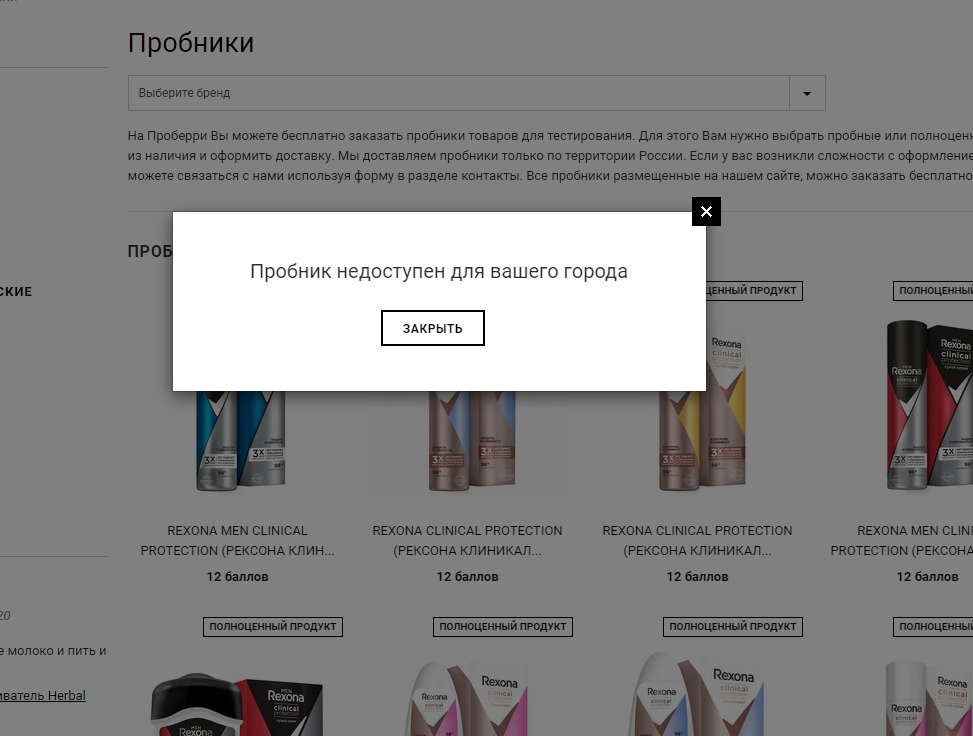Click the 'Herbal' link in sidebar

click(x=42, y=696)
